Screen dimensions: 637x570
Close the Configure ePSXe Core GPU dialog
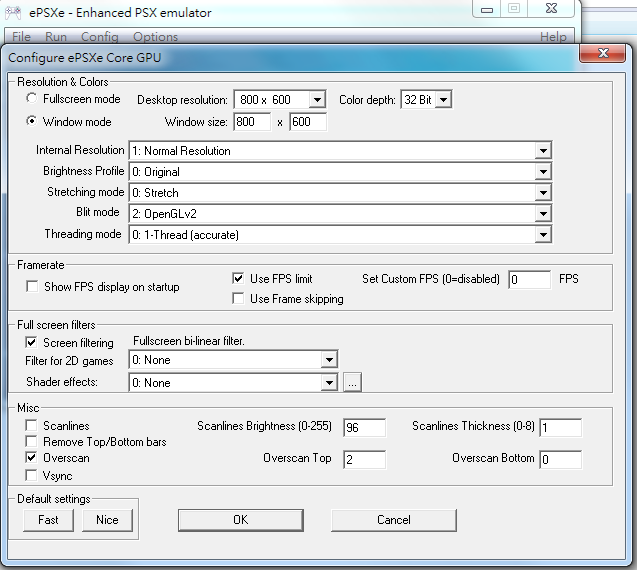point(602,53)
